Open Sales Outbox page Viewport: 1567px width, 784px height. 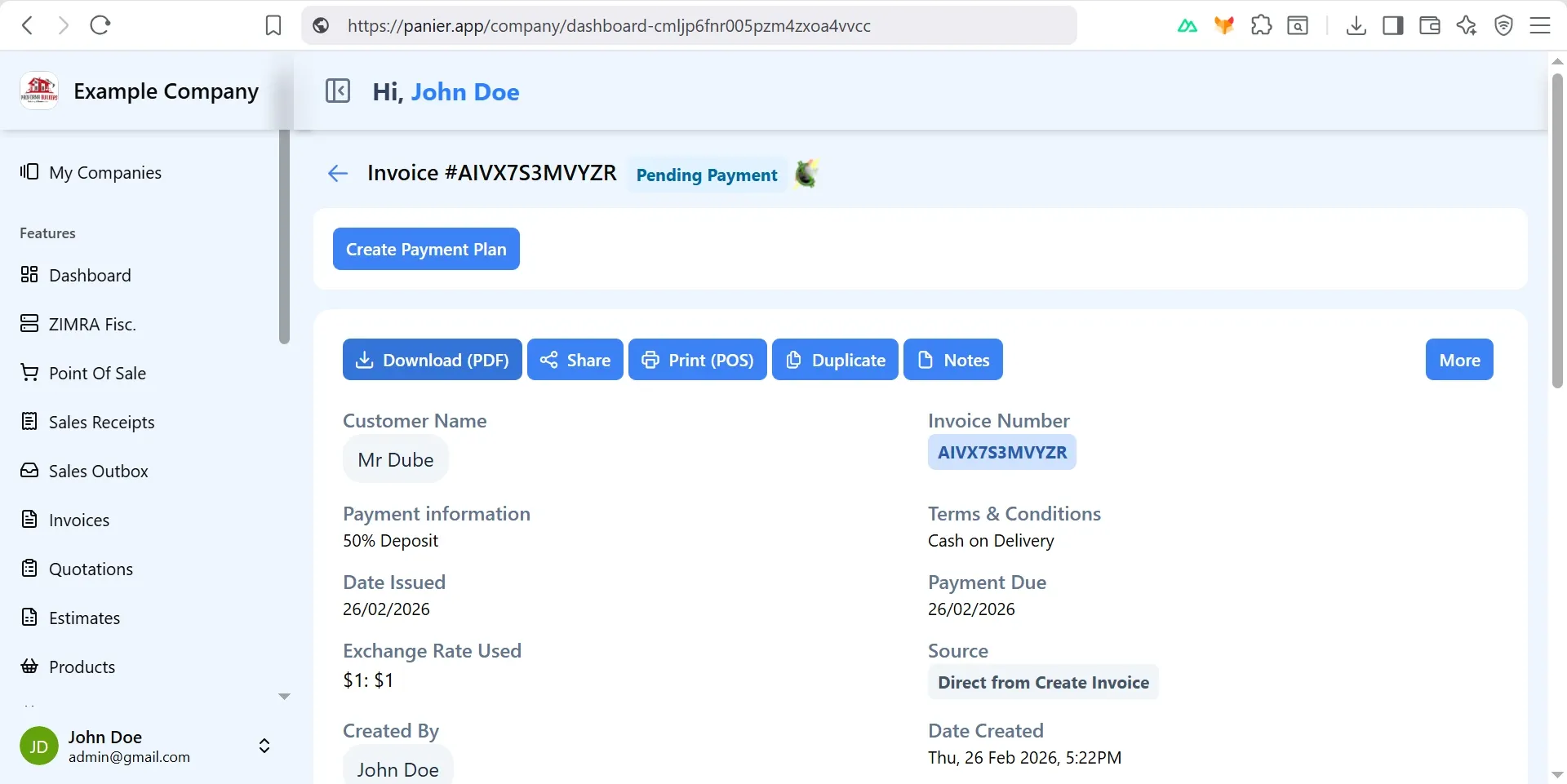[x=84, y=471]
